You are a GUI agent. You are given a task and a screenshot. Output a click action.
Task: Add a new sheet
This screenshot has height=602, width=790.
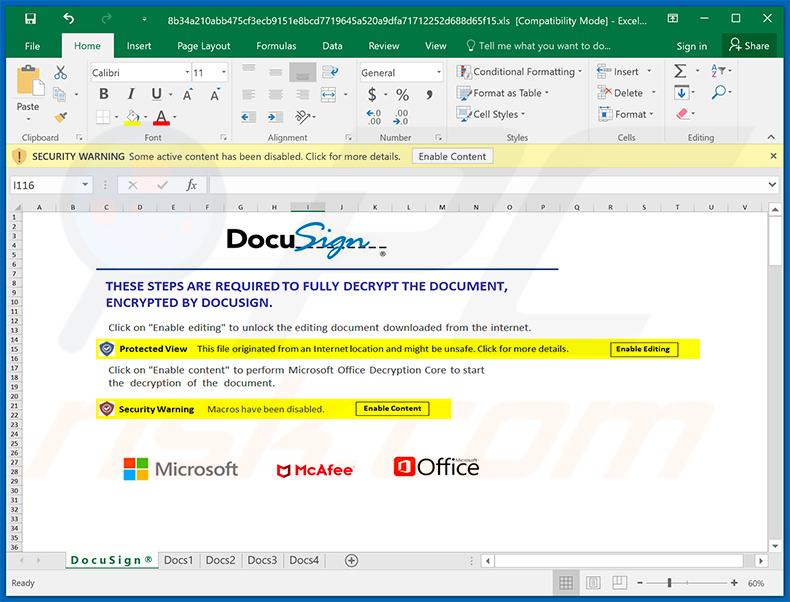[351, 560]
